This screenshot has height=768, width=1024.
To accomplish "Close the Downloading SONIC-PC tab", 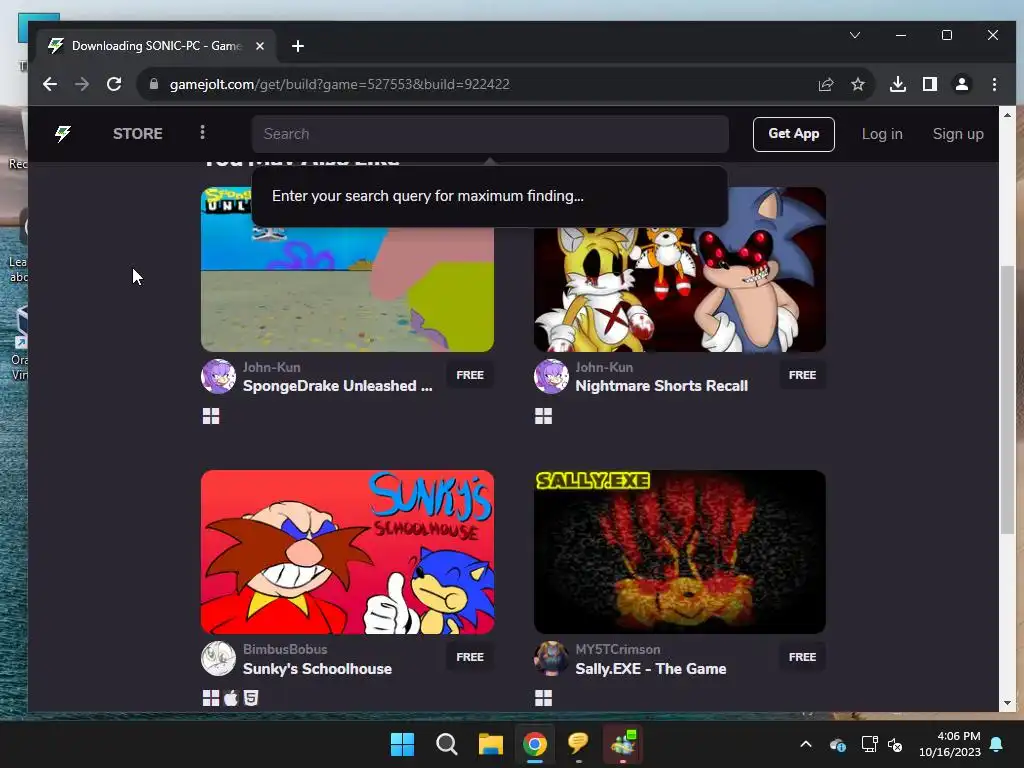I will [x=260, y=46].
